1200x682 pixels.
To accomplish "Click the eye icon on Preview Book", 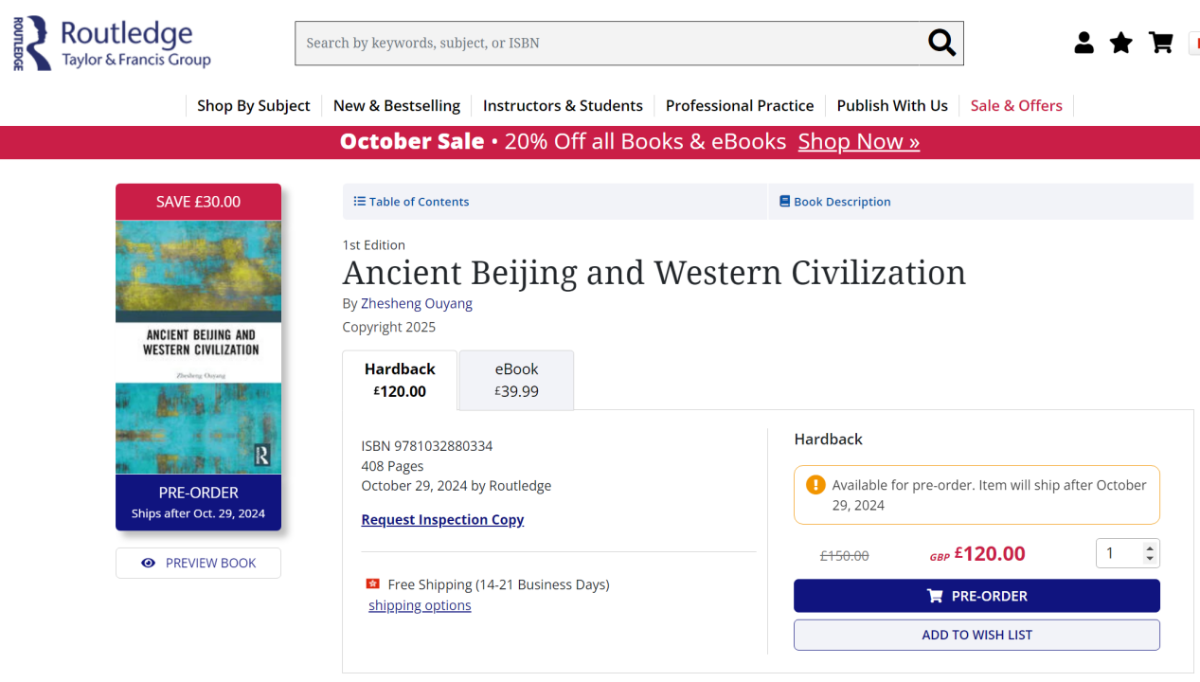I will pyautogui.click(x=148, y=563).
